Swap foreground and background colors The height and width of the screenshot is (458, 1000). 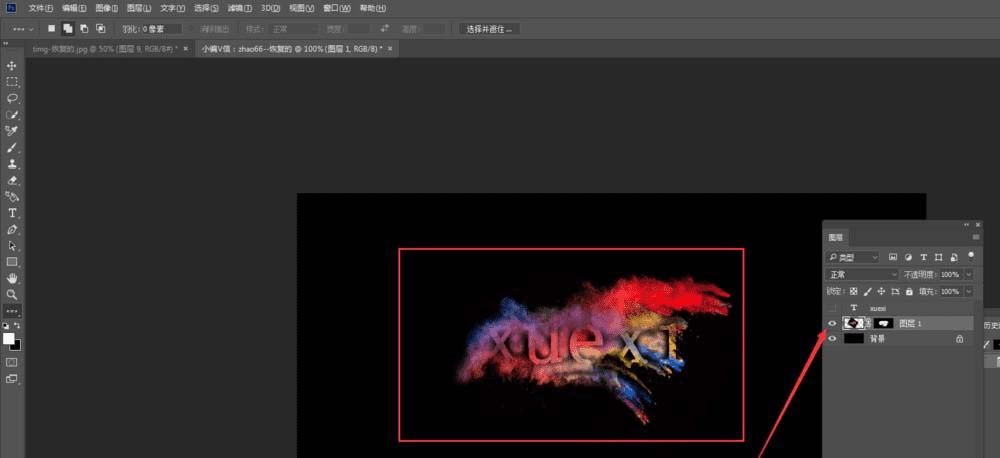(17, 325)
